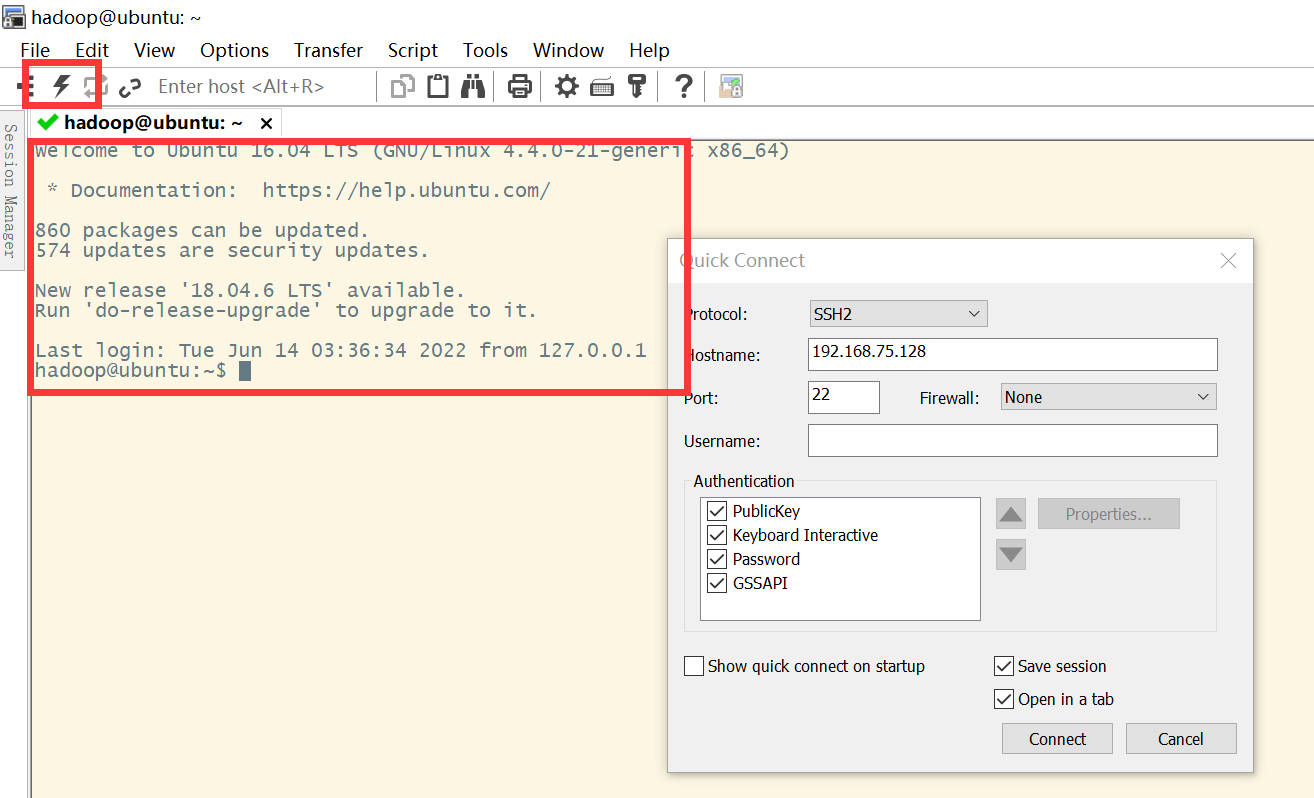Screen dimensions: 1314x798
Task: Open the Help menu
Action: click(x=649, y=50)
